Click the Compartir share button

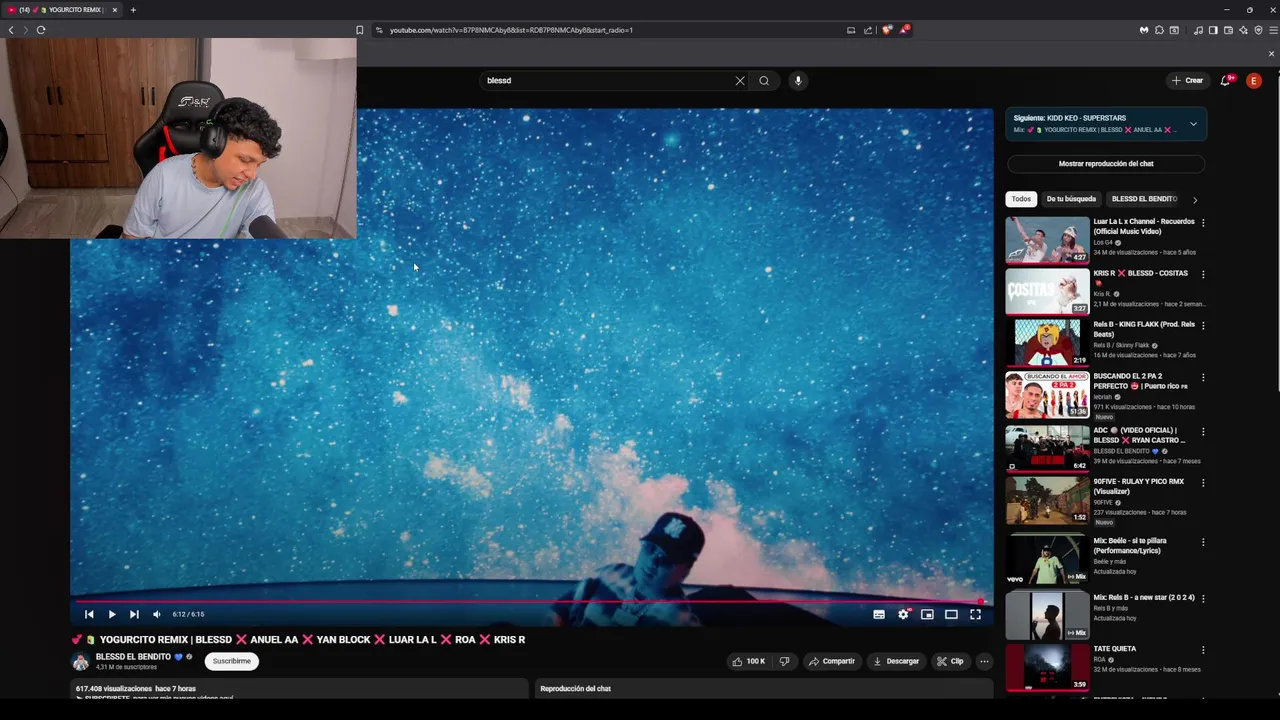(x=831, y=661)
